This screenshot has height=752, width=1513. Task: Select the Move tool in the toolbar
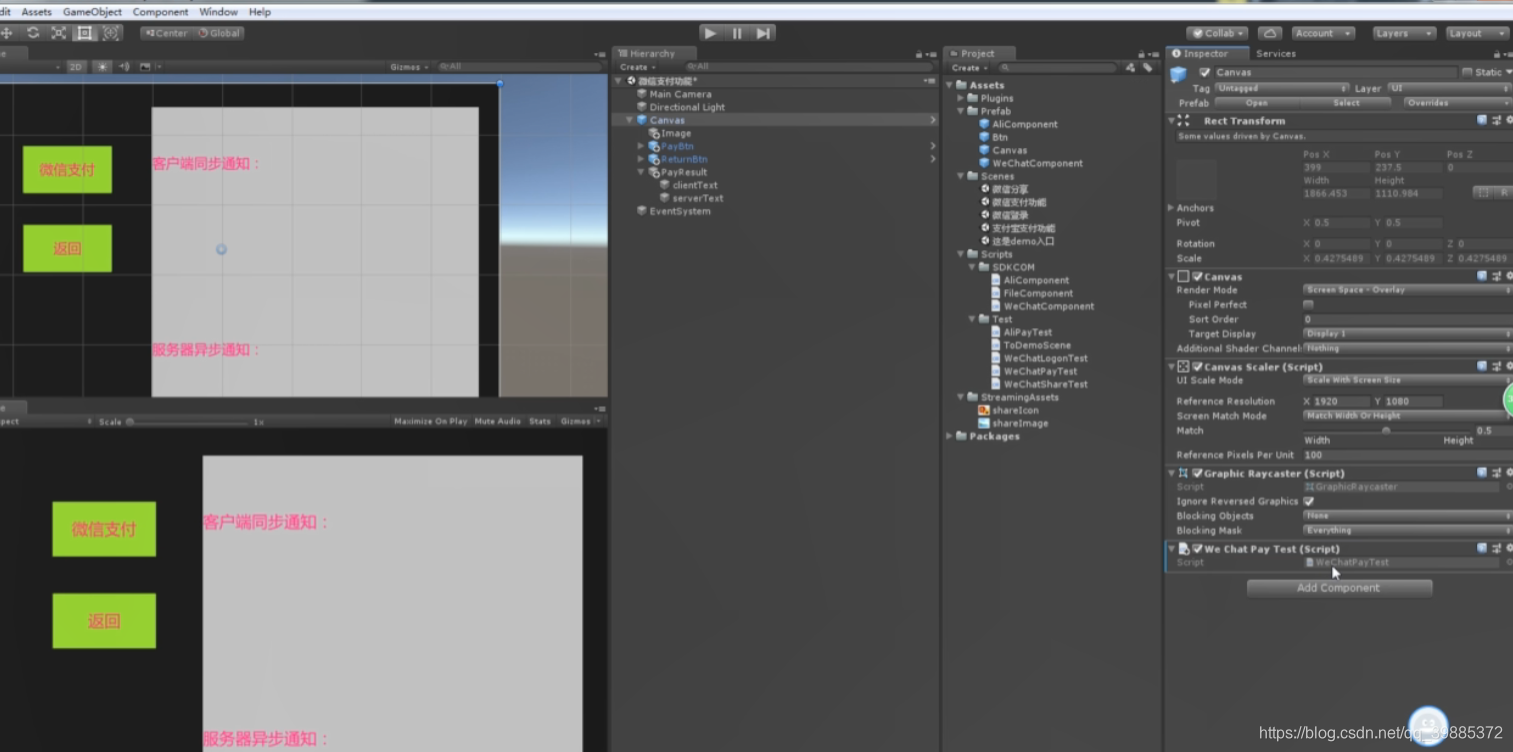coord(7,33)
